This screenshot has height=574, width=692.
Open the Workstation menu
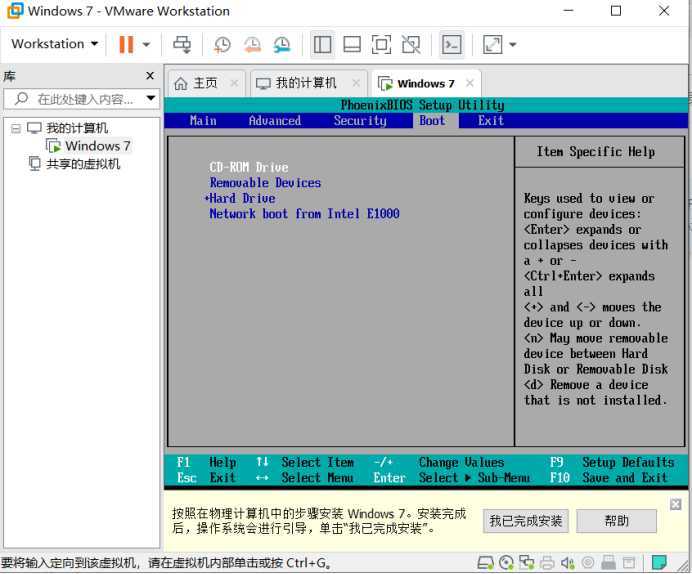click(54, 44)
